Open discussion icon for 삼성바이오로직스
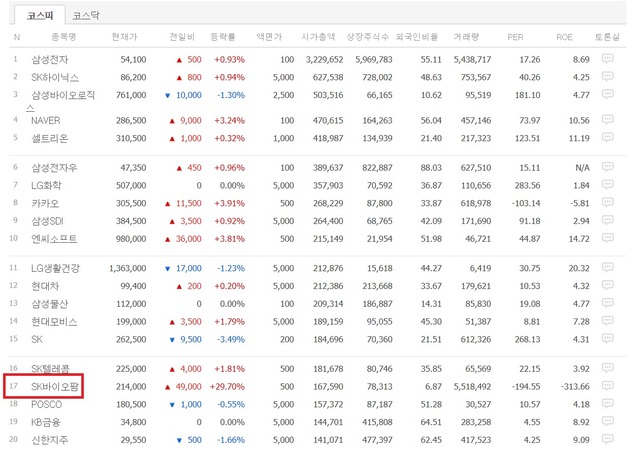The image size is (640, 451). 607,95
